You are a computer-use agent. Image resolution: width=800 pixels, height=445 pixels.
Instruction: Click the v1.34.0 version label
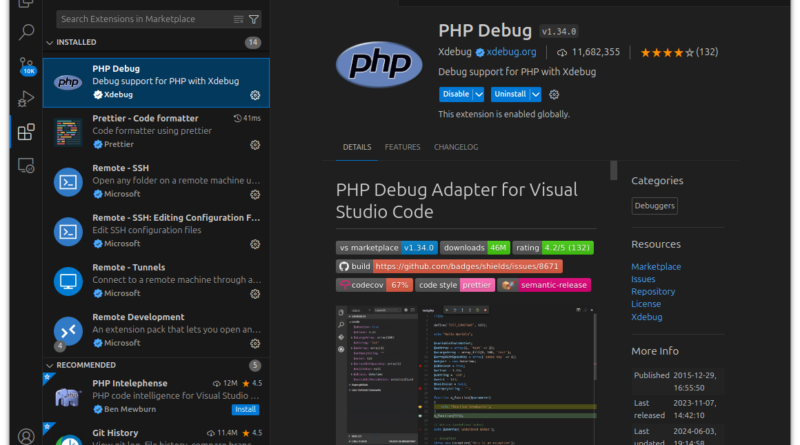(559, 32)
